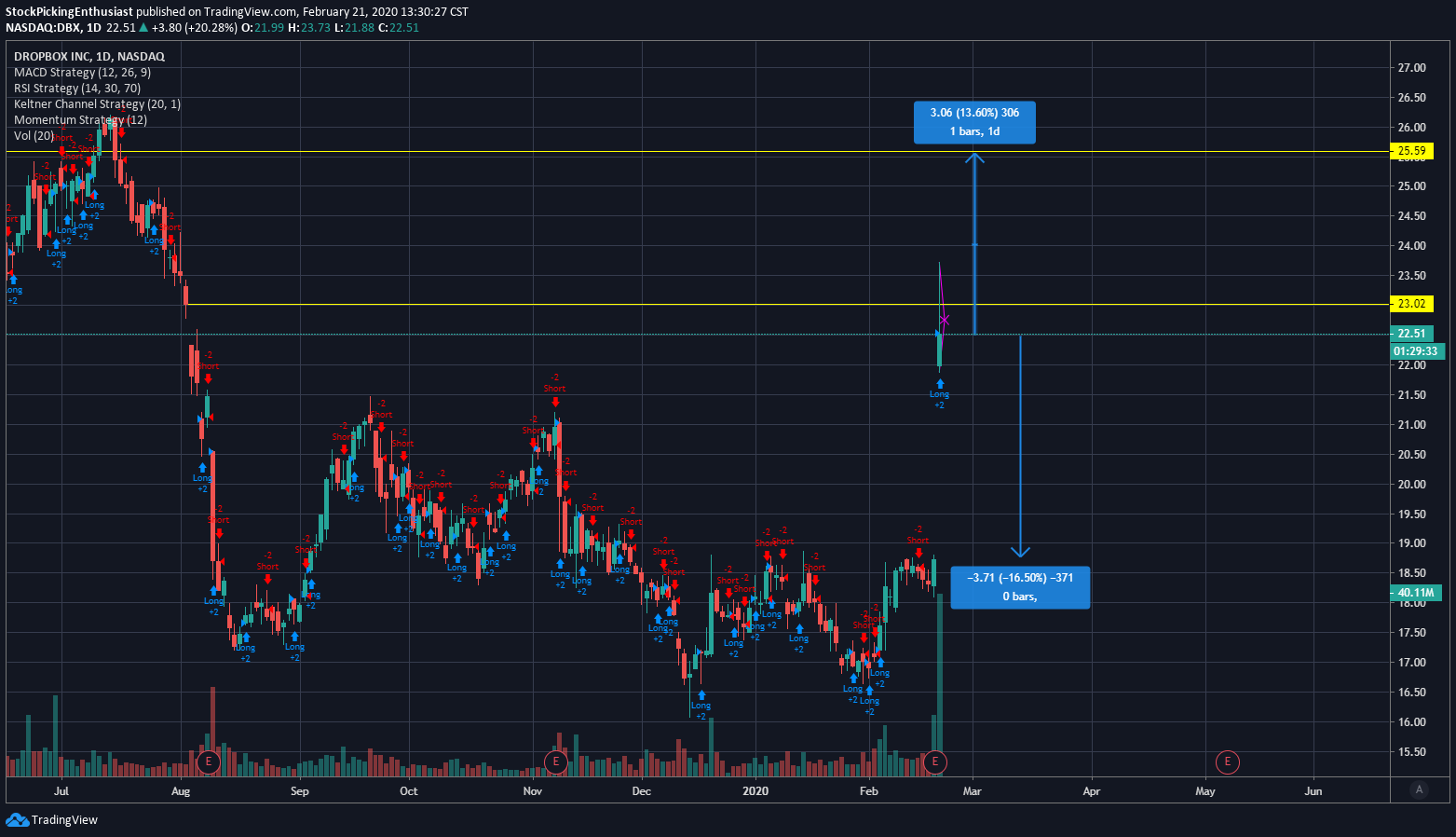This screenshot has height=837, width=1456.
Task: Click the current price 22.51 axis label
Action: (x=1412, y=334)
